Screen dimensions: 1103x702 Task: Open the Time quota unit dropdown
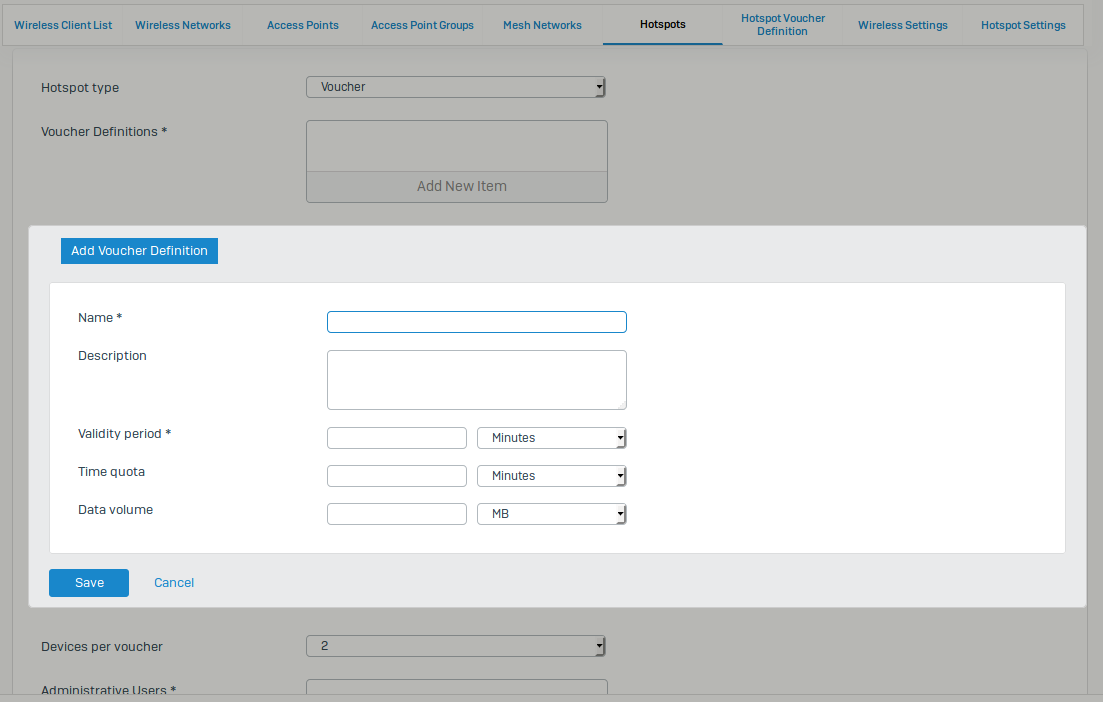551,476
